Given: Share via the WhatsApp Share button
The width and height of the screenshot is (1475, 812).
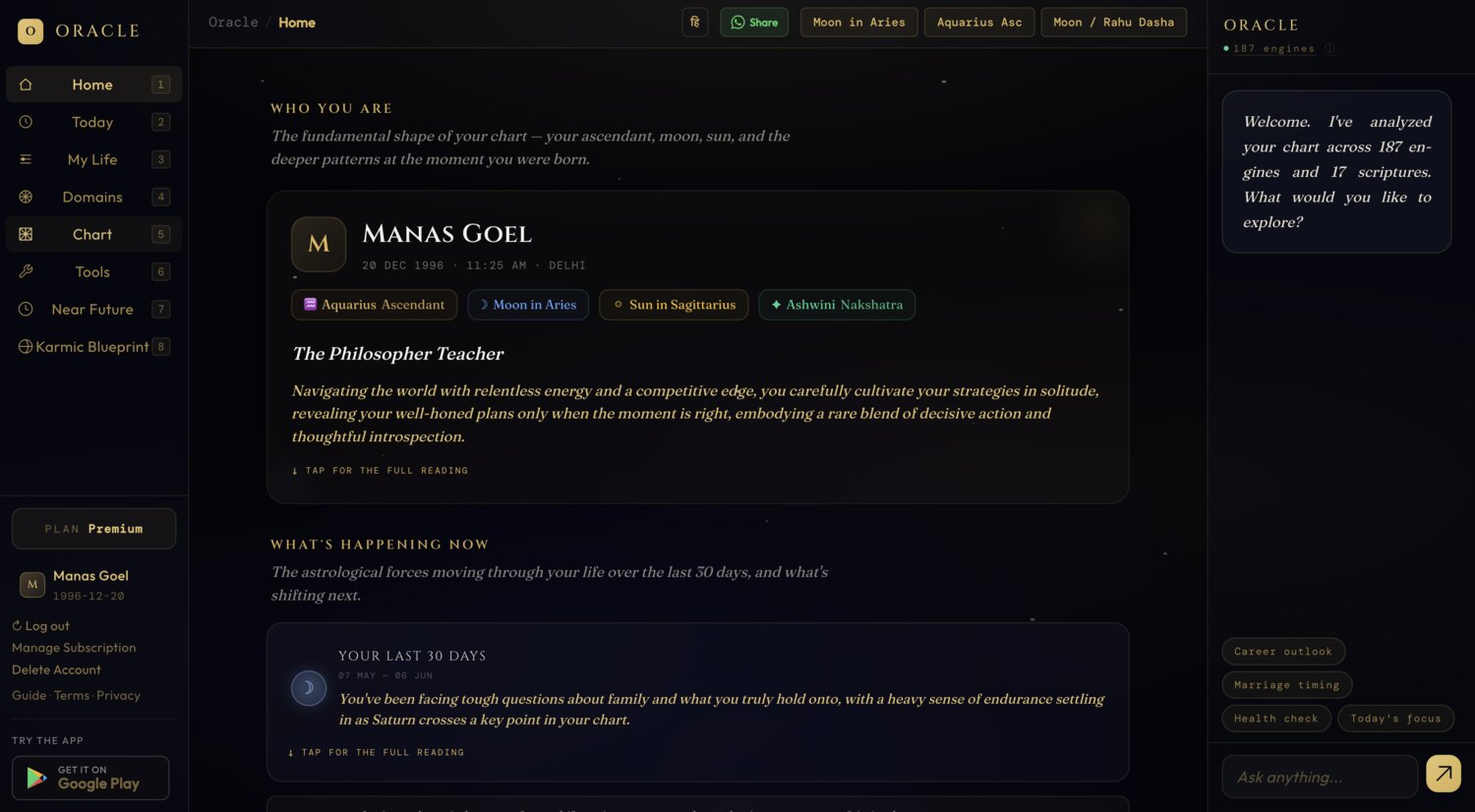Looking at the screenshot, I should [754, 22].
